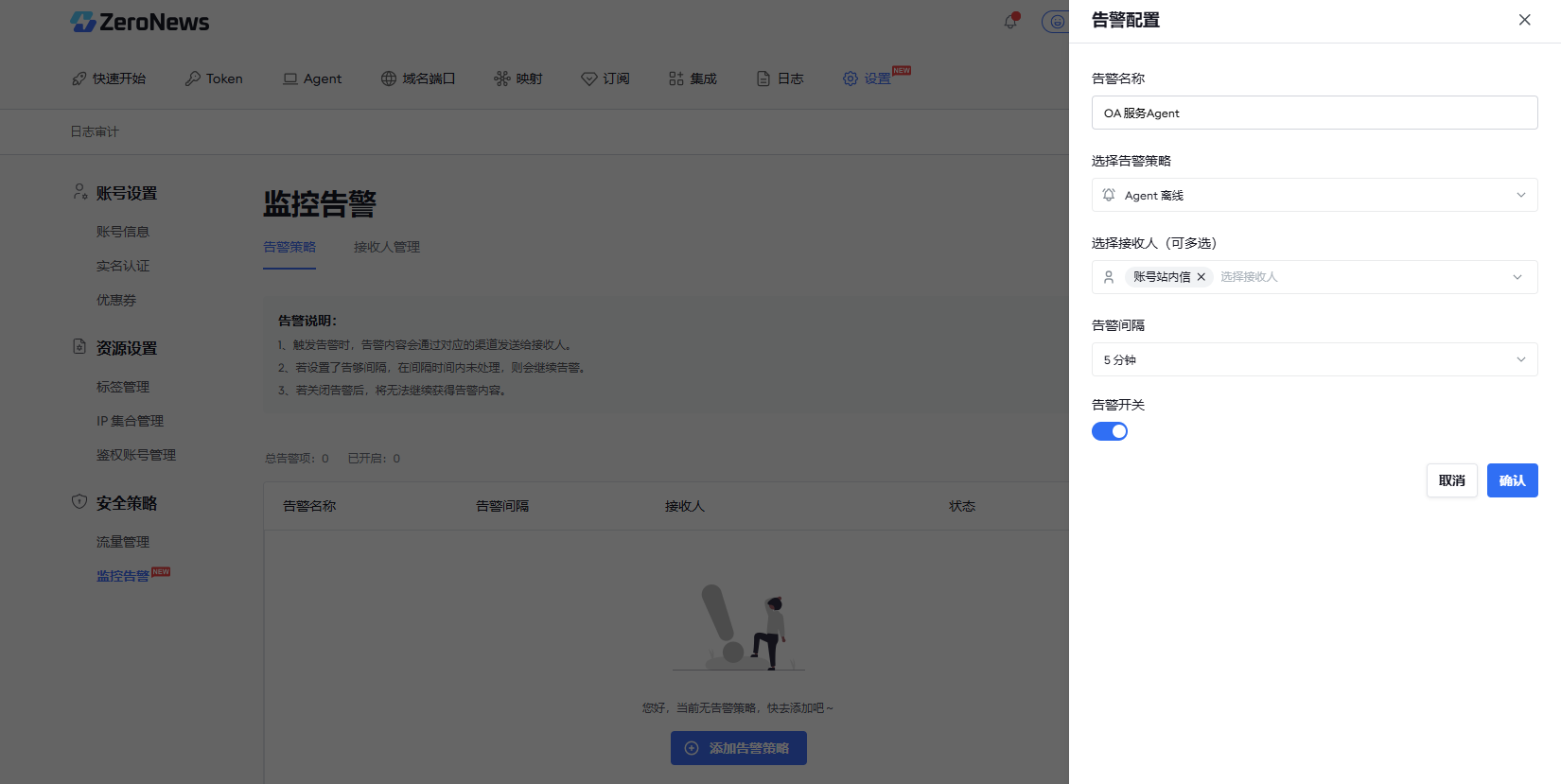The height and width of the screenshot is (784, 1561).
Task: Select the 告警策略 tab
Action: (289, 247)
